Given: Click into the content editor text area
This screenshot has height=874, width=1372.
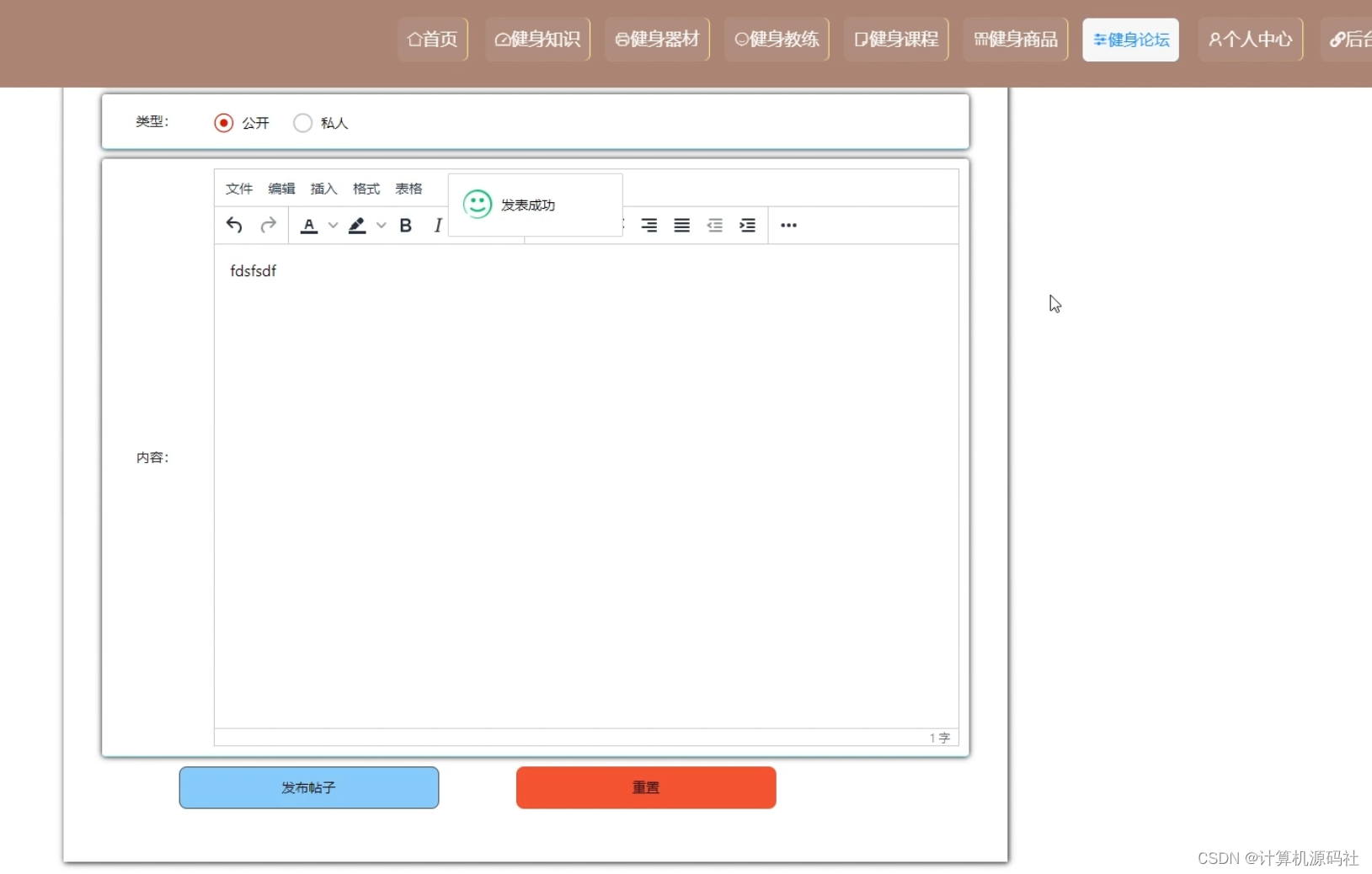Looking at the screenshot, I should click(x=586, y=486).
